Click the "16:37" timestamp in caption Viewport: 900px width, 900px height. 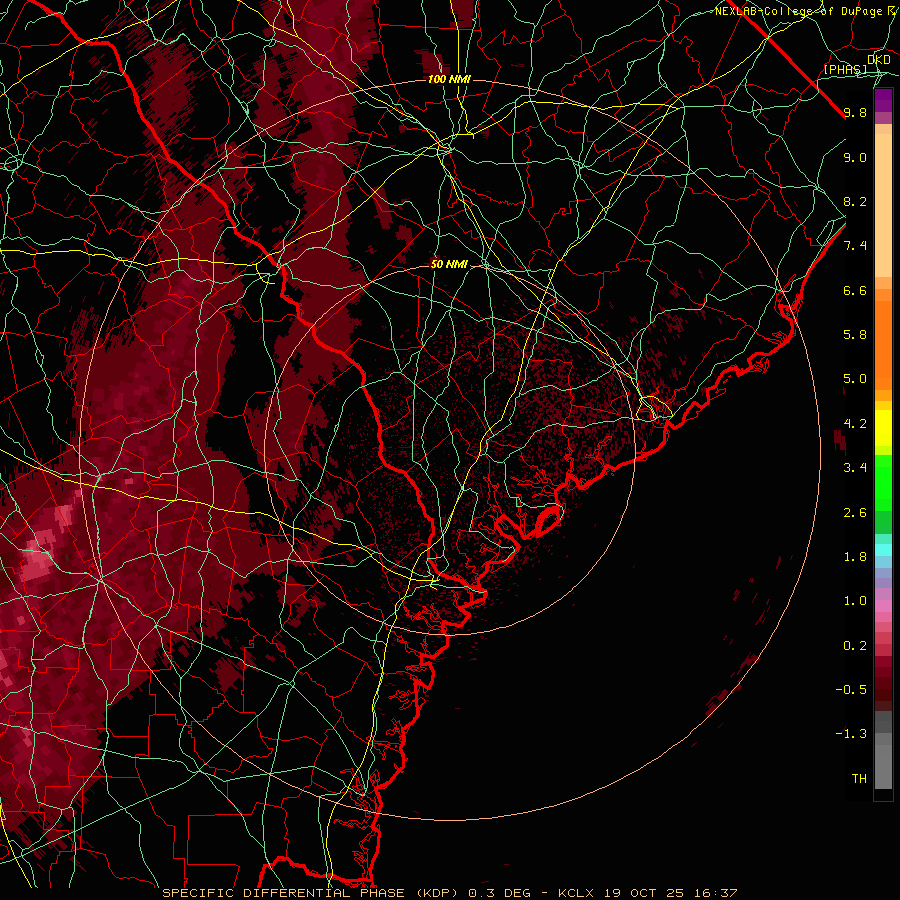(x=717, y=893)
